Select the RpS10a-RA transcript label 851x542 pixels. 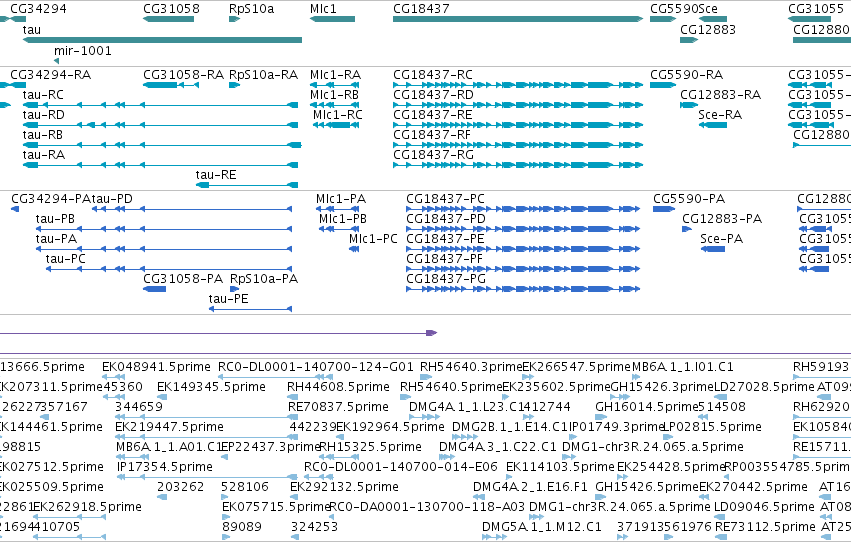263,74
